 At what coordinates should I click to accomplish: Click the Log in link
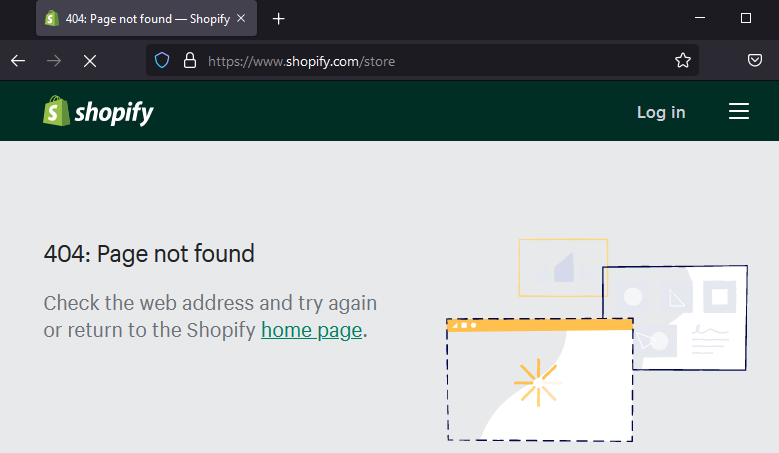click(661, 112)
